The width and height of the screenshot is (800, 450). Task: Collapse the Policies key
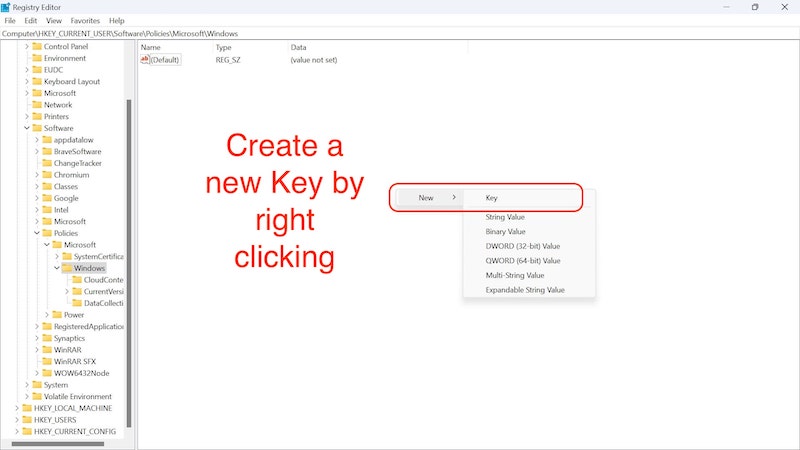[x=37, y=233]
